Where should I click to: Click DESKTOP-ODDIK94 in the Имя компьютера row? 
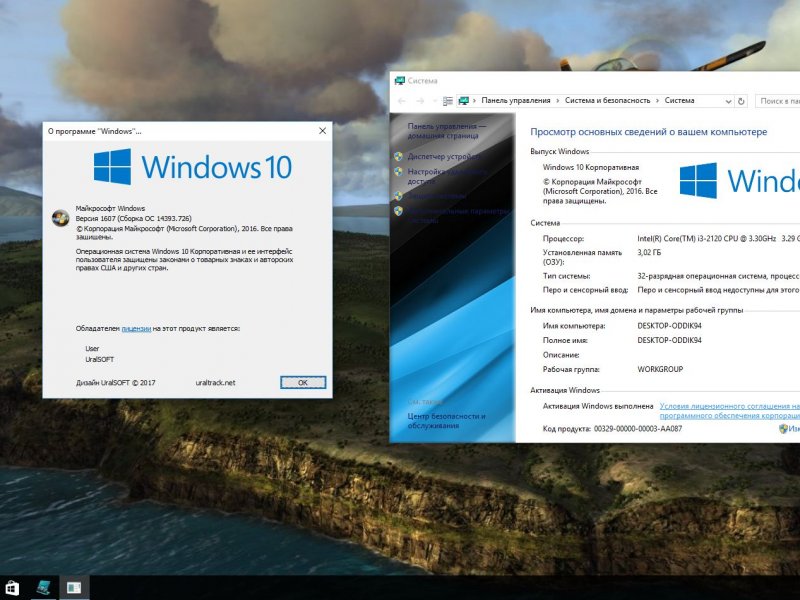[x=669, y=326]
